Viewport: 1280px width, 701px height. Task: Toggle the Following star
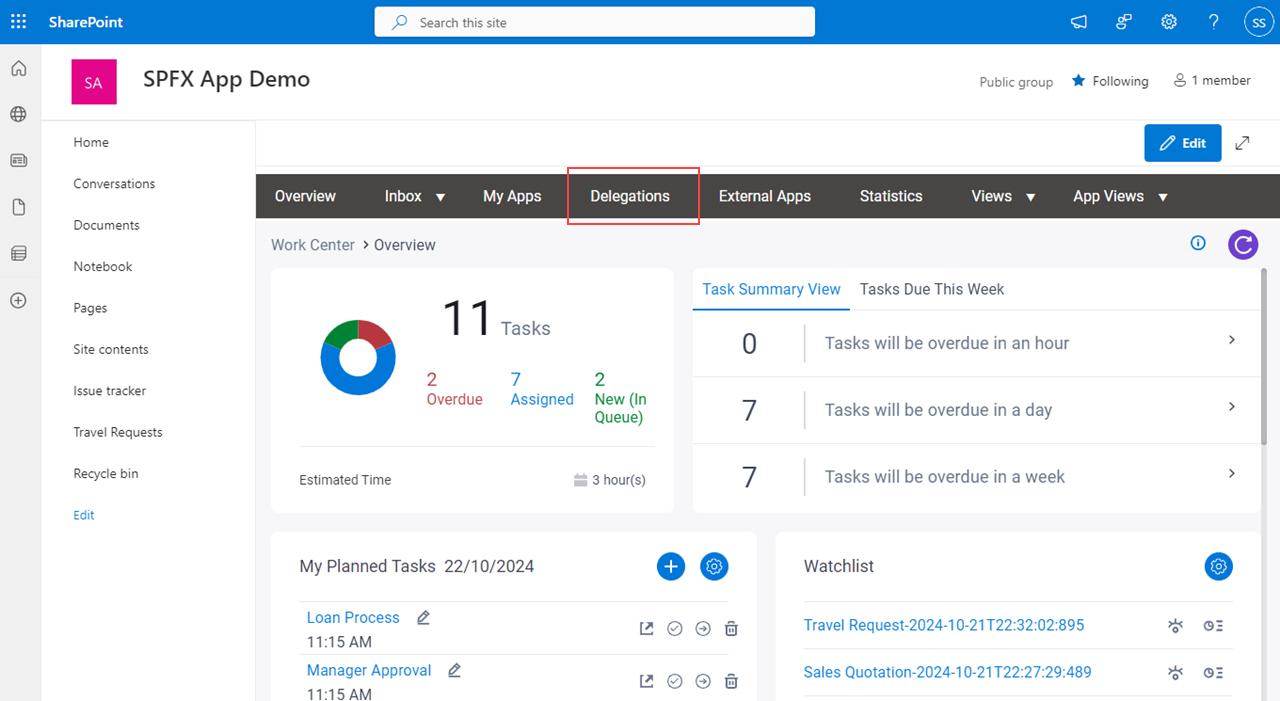click(x=1079, y=81)
